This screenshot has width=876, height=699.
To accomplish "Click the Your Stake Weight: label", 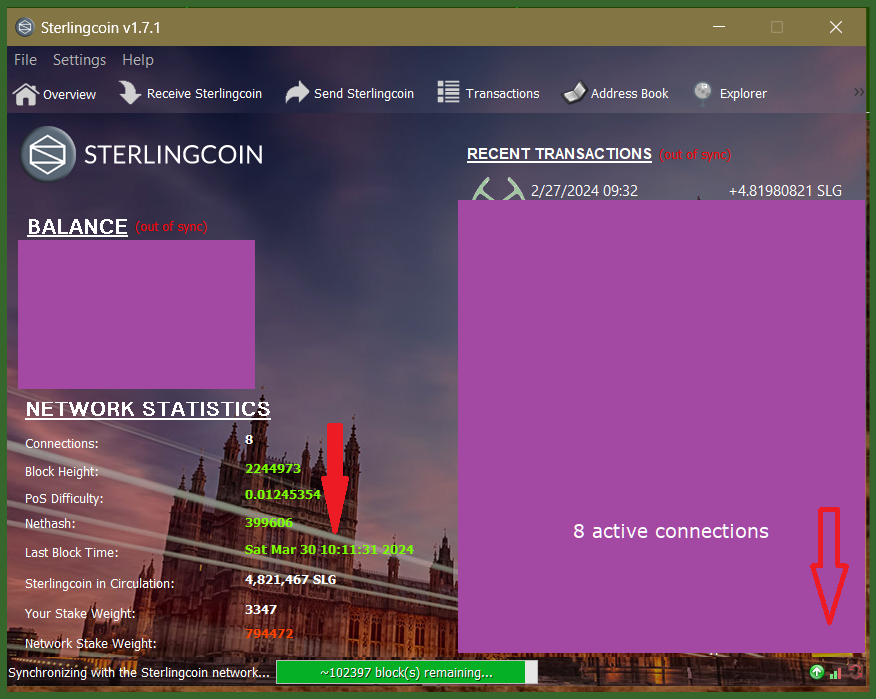I will [x=80, y=614].
